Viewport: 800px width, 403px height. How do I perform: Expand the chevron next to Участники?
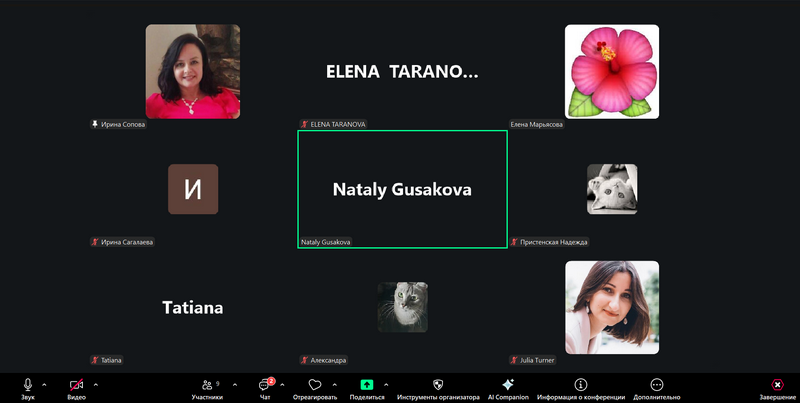(232, 384)
